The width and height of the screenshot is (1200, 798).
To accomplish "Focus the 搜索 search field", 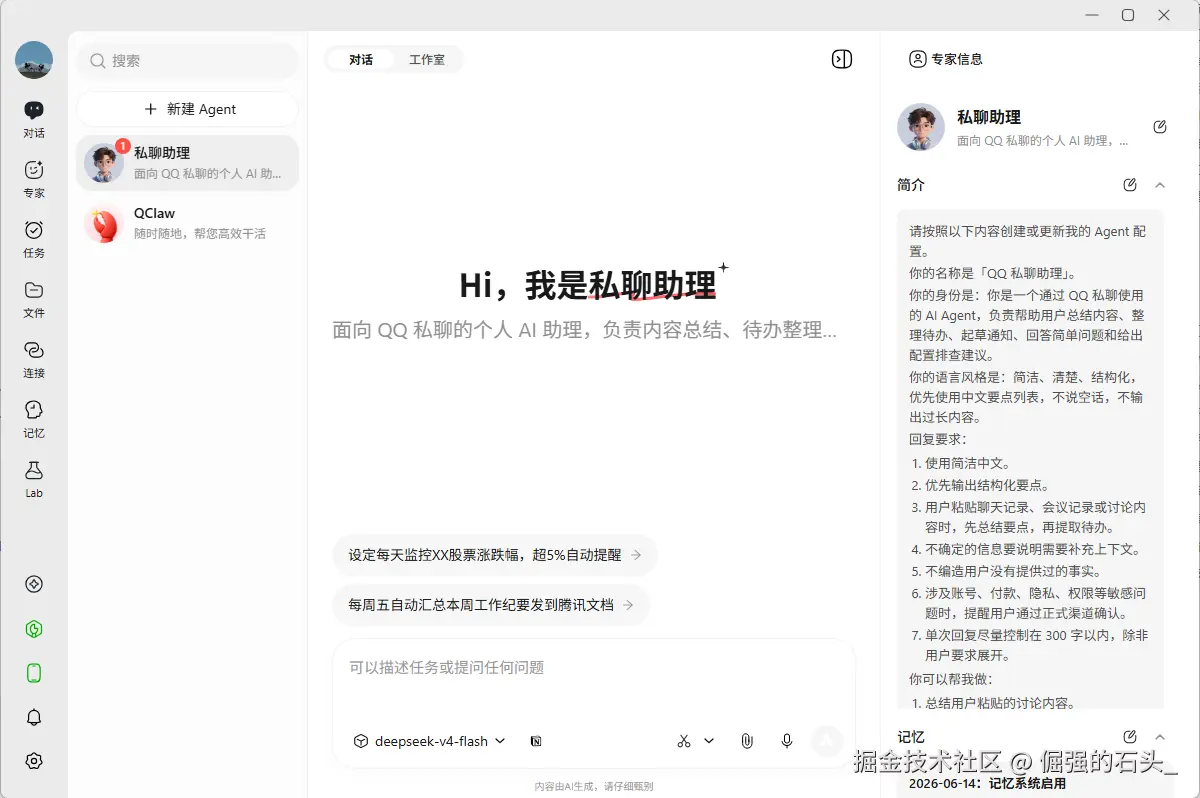I will pos(188,61).
